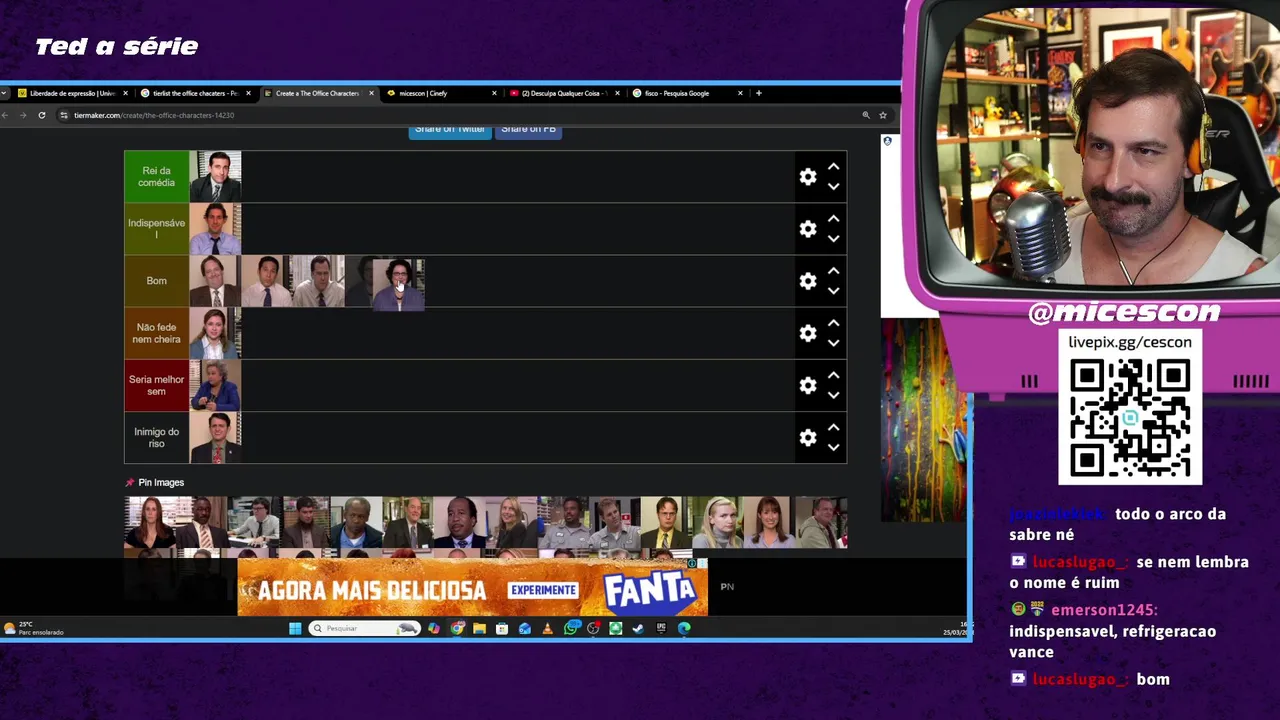Bookmark this page with star icon
This screenshot has width=1280, height=720.
[883, 115]
